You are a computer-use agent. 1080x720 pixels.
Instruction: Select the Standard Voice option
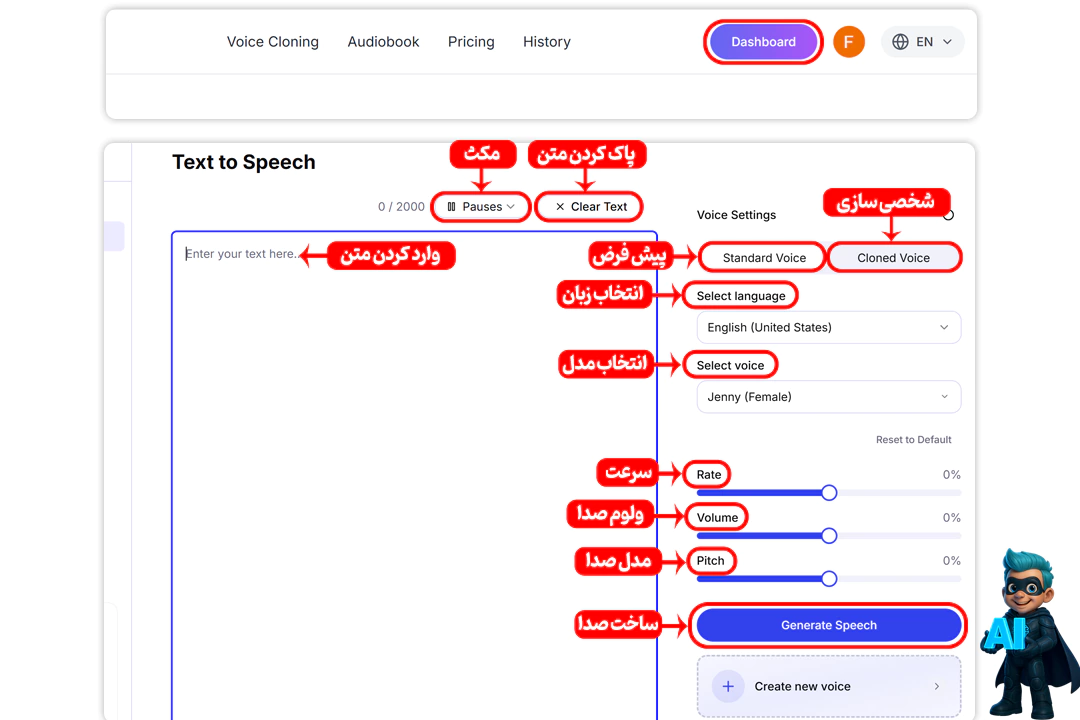click(x=764, y=258)
